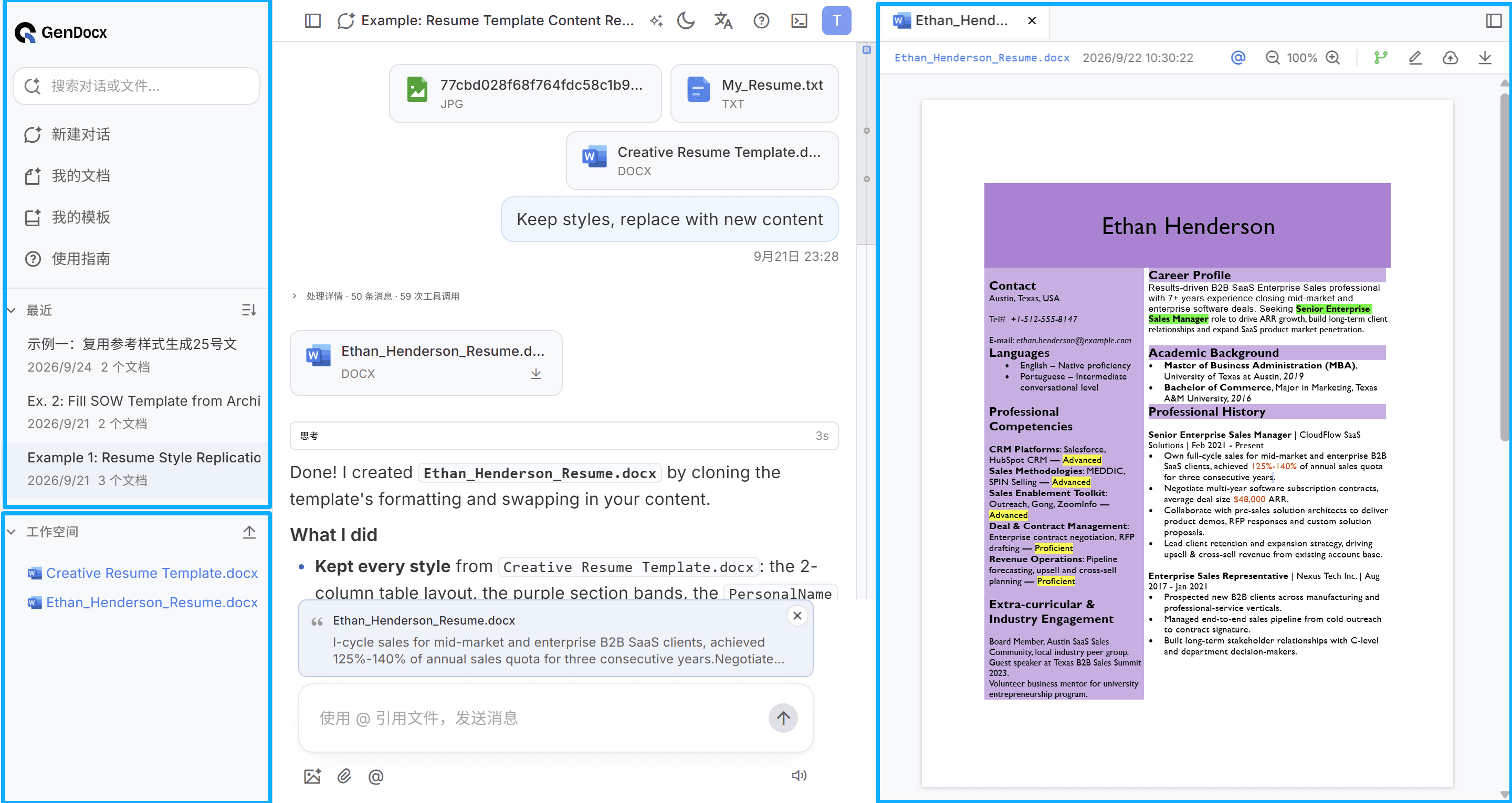Click the edit pencil icon in document toolbar
The width and height of the screenshot is (1512, 803).
coord(1415,58)
